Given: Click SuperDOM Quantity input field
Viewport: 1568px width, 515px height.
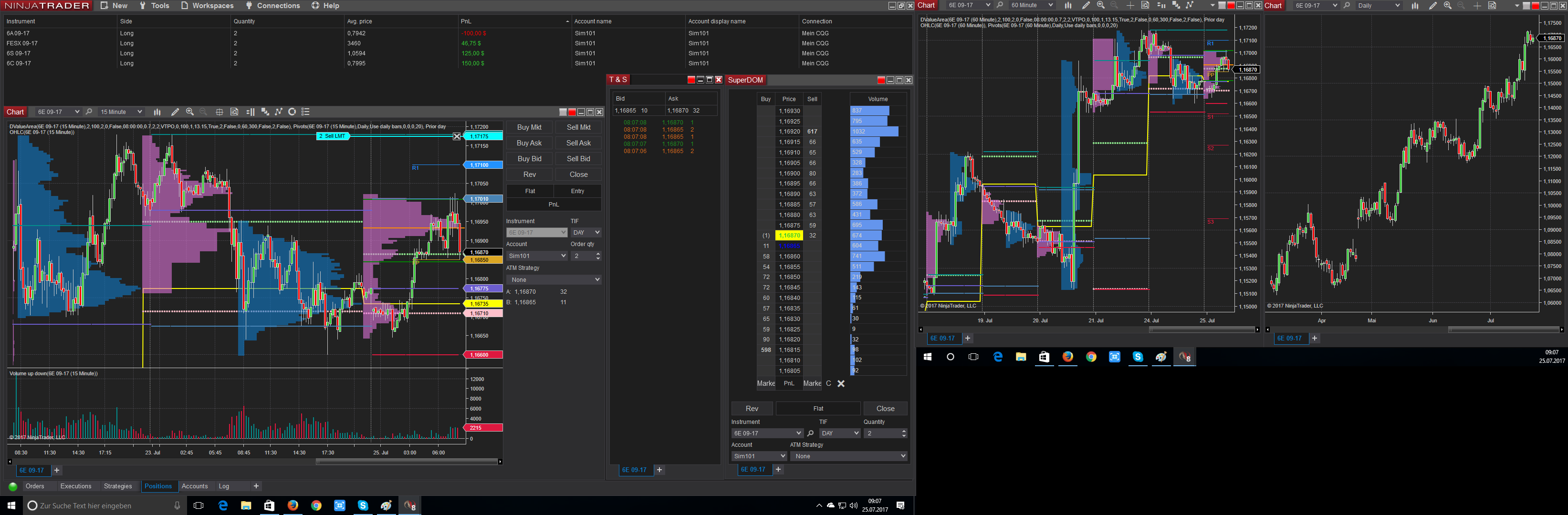Looking at the screenshot, I should tap(885, 433).
